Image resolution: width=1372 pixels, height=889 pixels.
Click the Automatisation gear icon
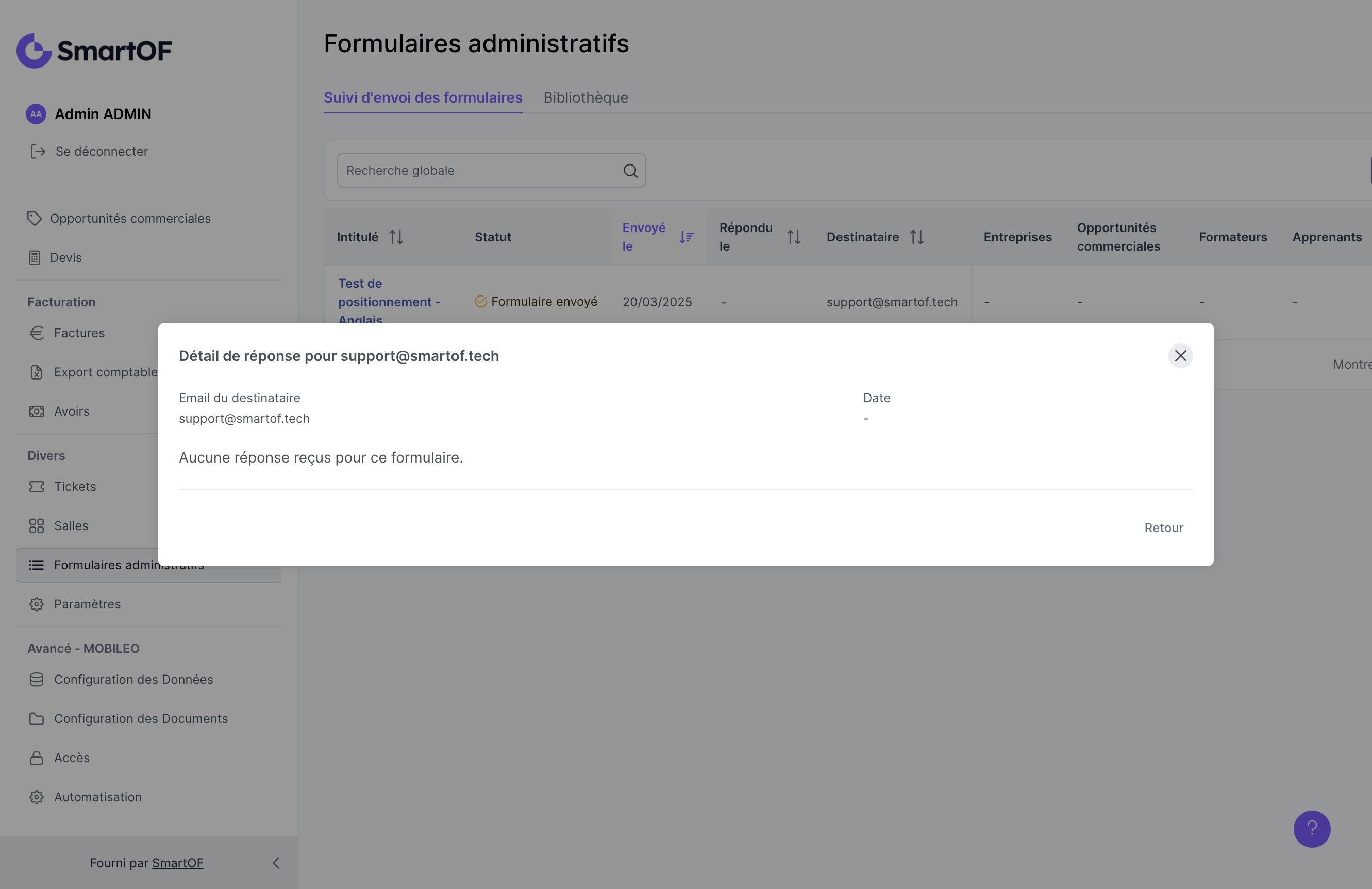point(36,797)
